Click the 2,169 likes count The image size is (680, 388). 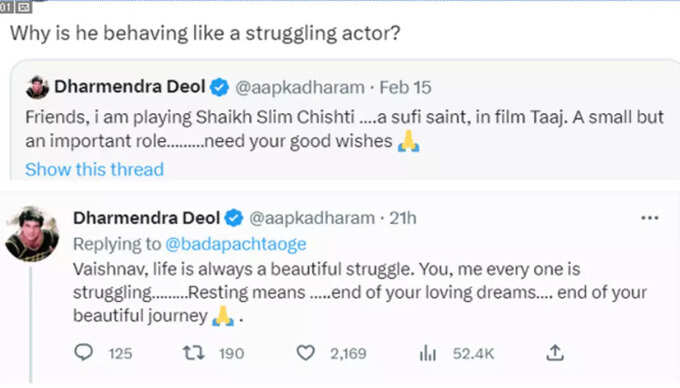[348, 354]
